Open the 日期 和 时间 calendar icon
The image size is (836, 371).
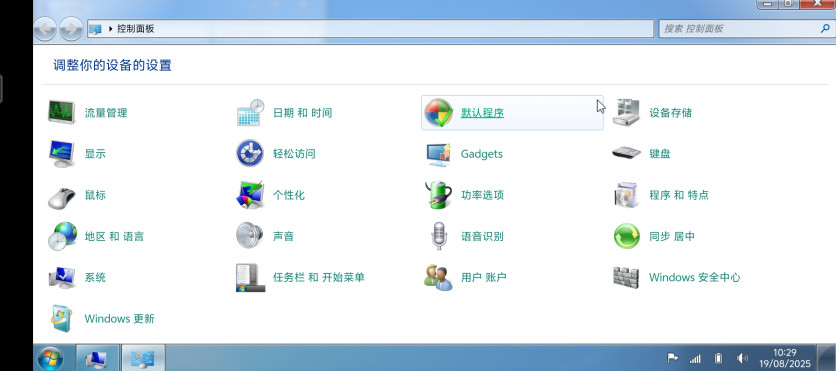coord(250,112)
